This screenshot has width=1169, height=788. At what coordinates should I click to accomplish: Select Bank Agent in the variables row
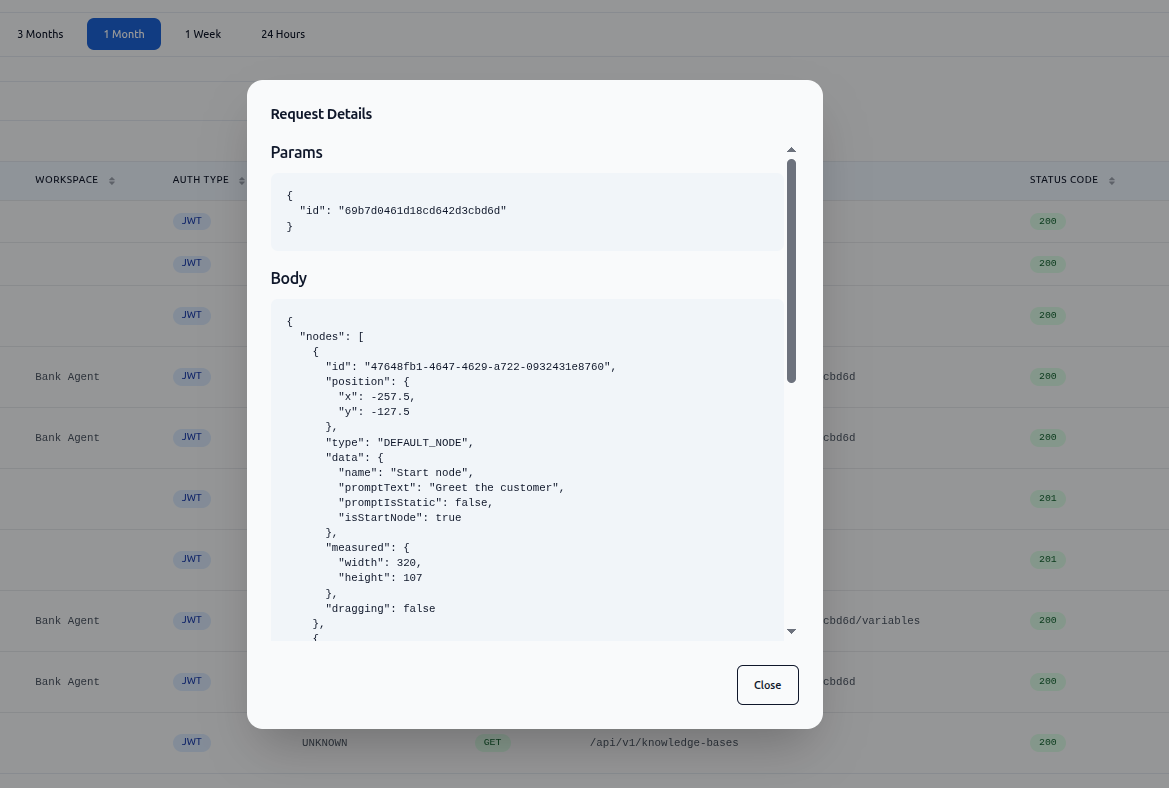[x=67, y=621]
